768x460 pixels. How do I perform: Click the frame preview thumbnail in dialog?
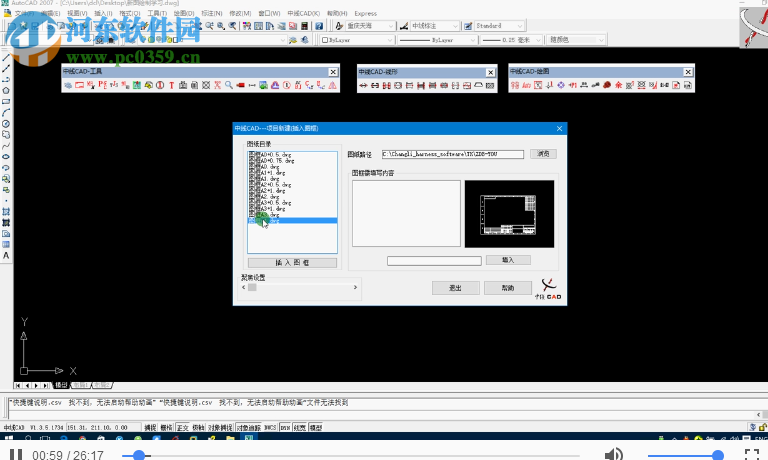click(509, 214)
